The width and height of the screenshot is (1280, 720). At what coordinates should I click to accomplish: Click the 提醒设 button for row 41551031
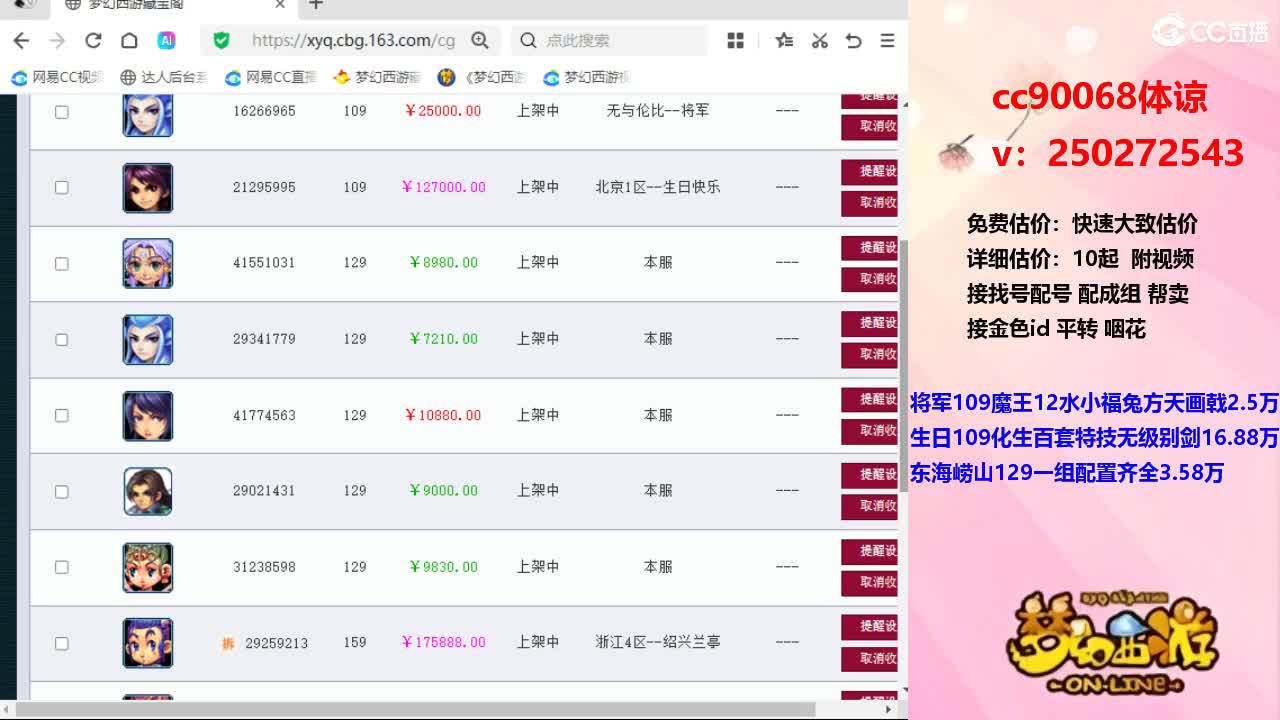click(869, 247)
